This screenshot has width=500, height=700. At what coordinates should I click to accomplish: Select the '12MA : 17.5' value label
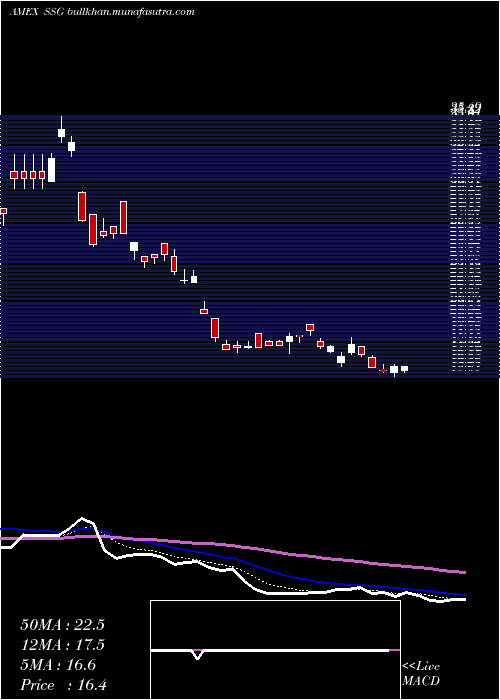pos(62,645)
